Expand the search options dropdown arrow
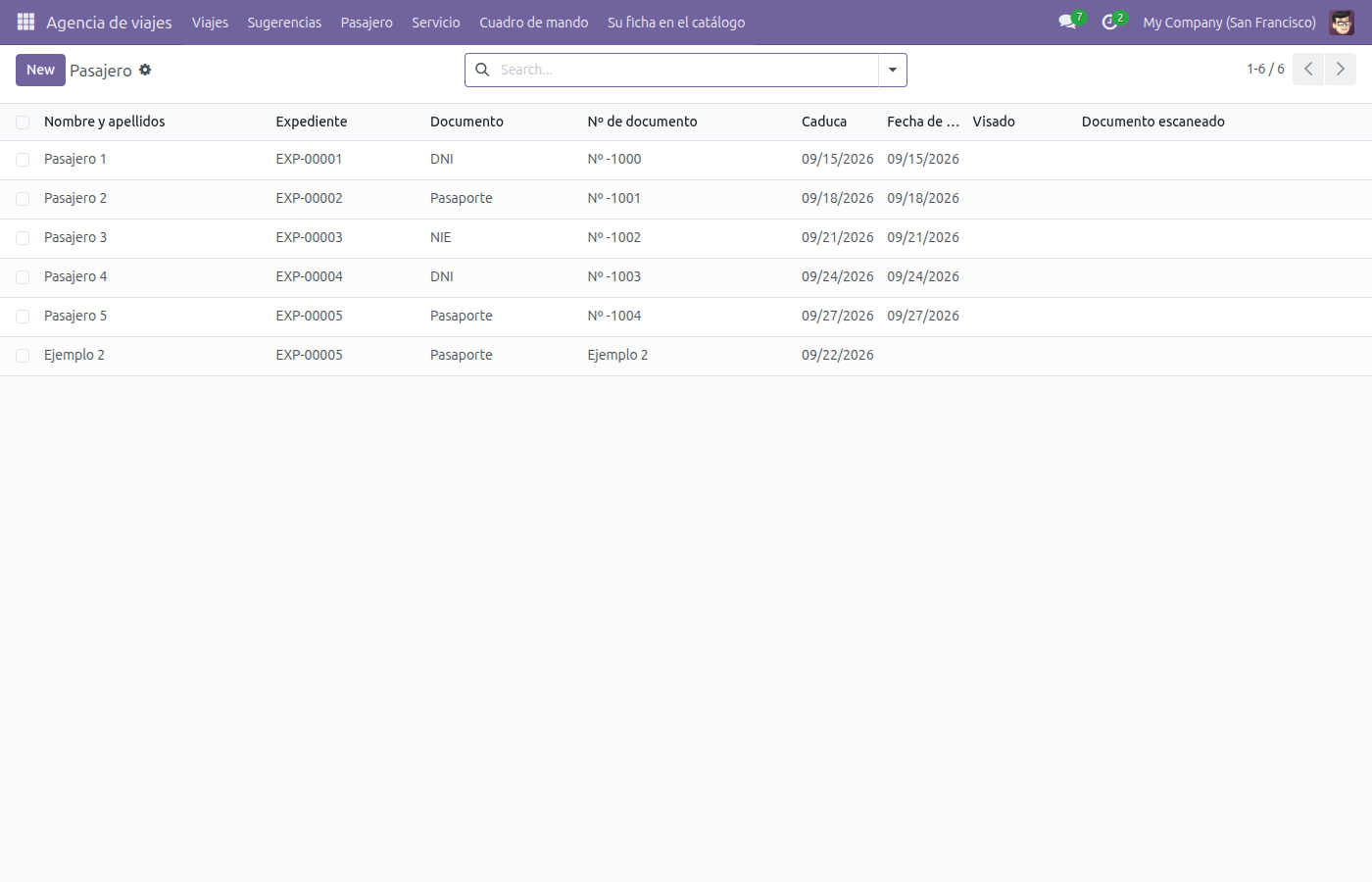This screenshot has height=882, width=1372. (x=893, y=70)
